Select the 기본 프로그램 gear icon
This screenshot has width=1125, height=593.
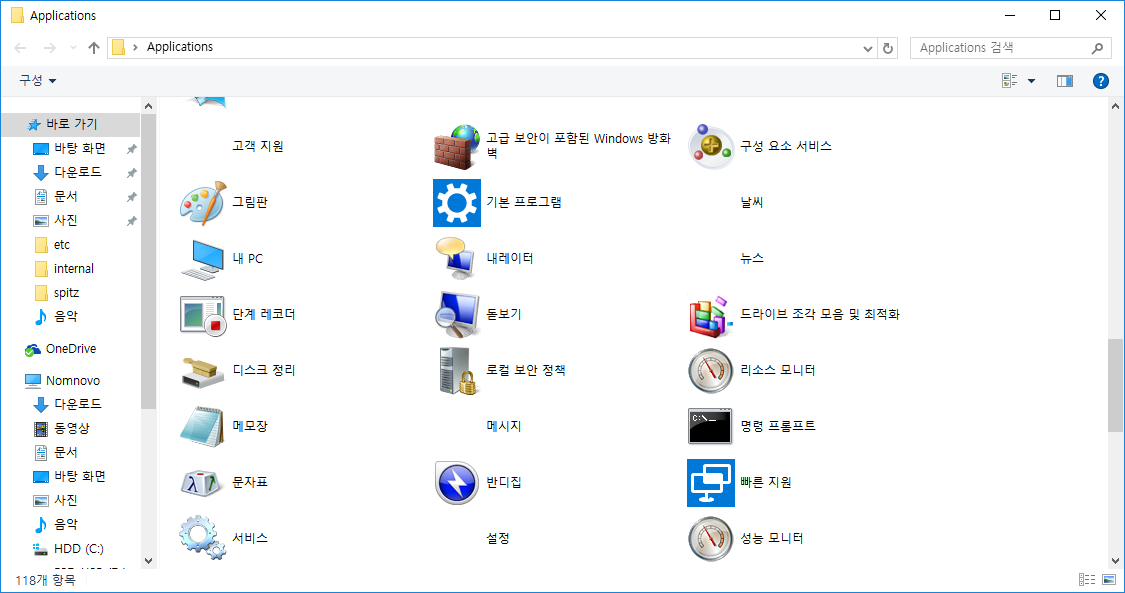click(457, 203)
